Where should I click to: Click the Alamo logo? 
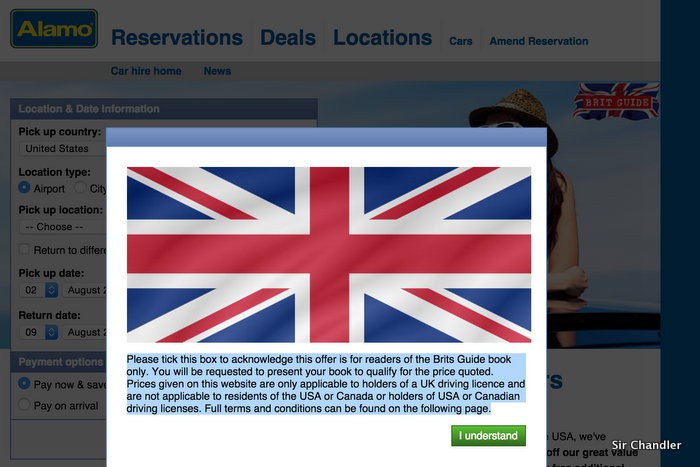pyautogui.click(x=54, y=29)
